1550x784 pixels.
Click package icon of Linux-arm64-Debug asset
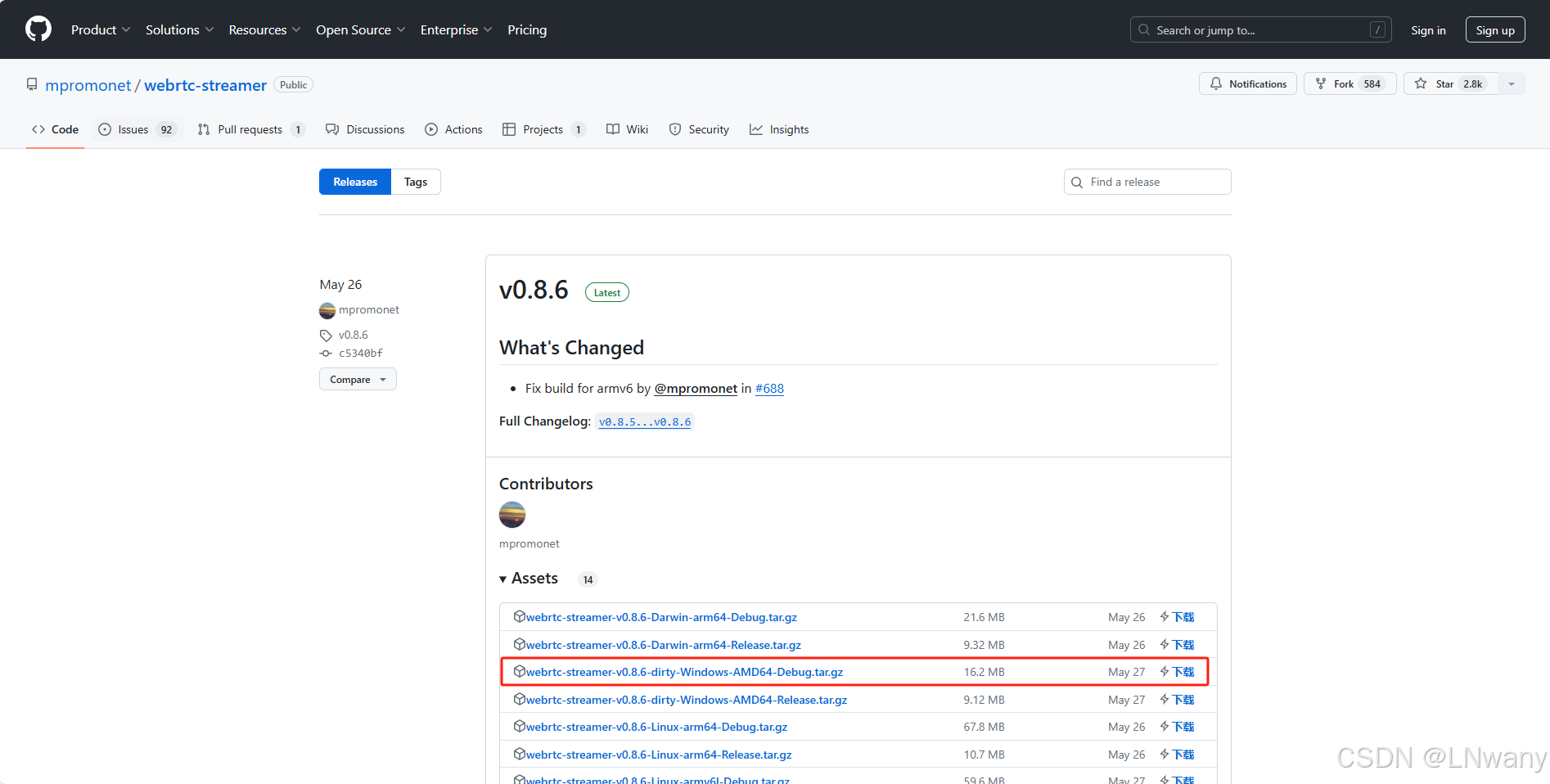point(519,726)
